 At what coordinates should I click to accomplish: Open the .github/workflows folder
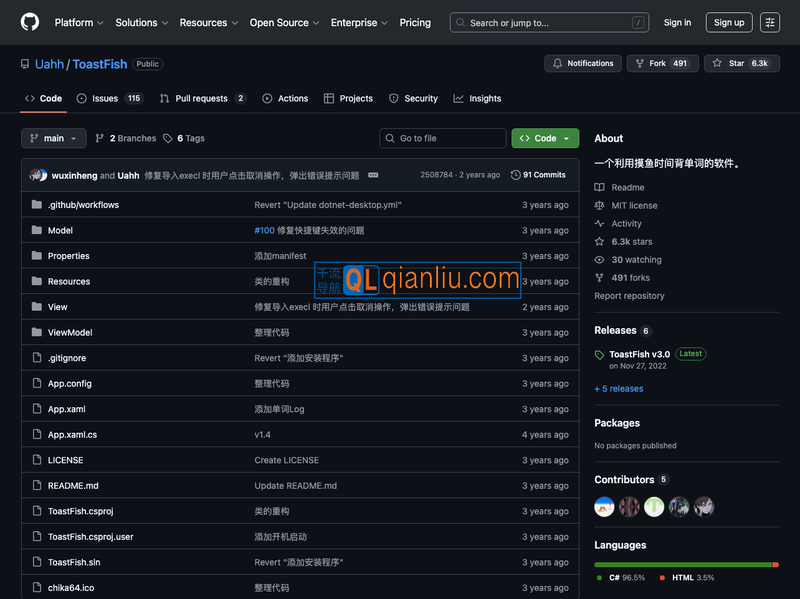tap(83, 205)
